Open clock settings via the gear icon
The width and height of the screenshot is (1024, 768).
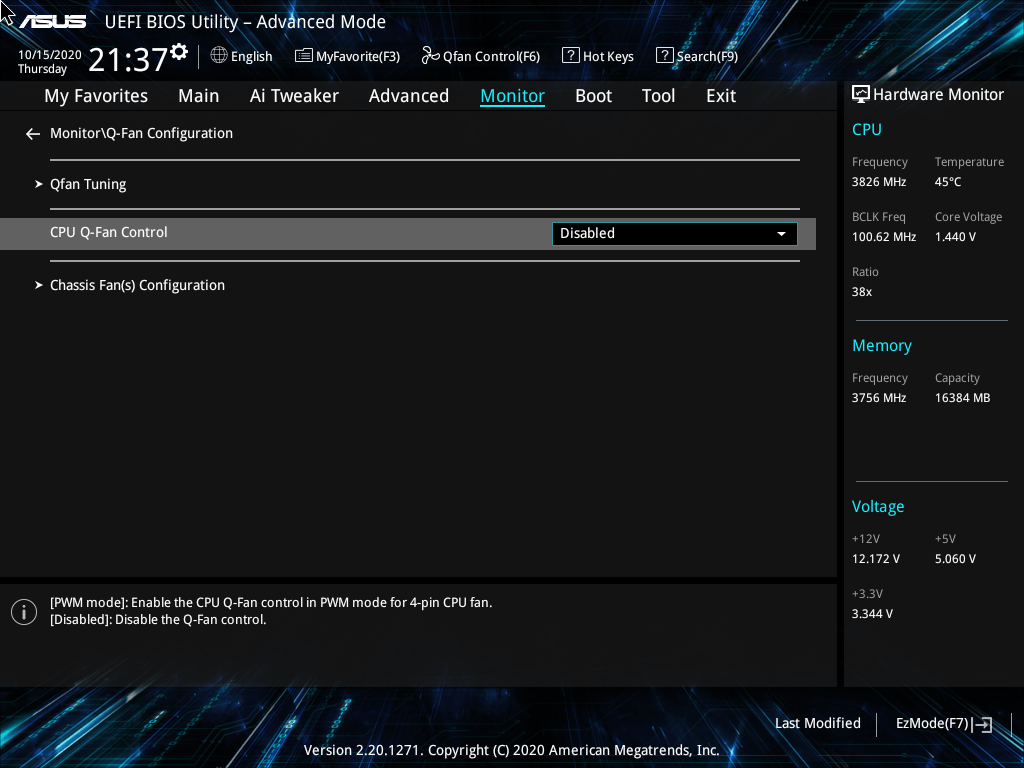coord(179,52)
